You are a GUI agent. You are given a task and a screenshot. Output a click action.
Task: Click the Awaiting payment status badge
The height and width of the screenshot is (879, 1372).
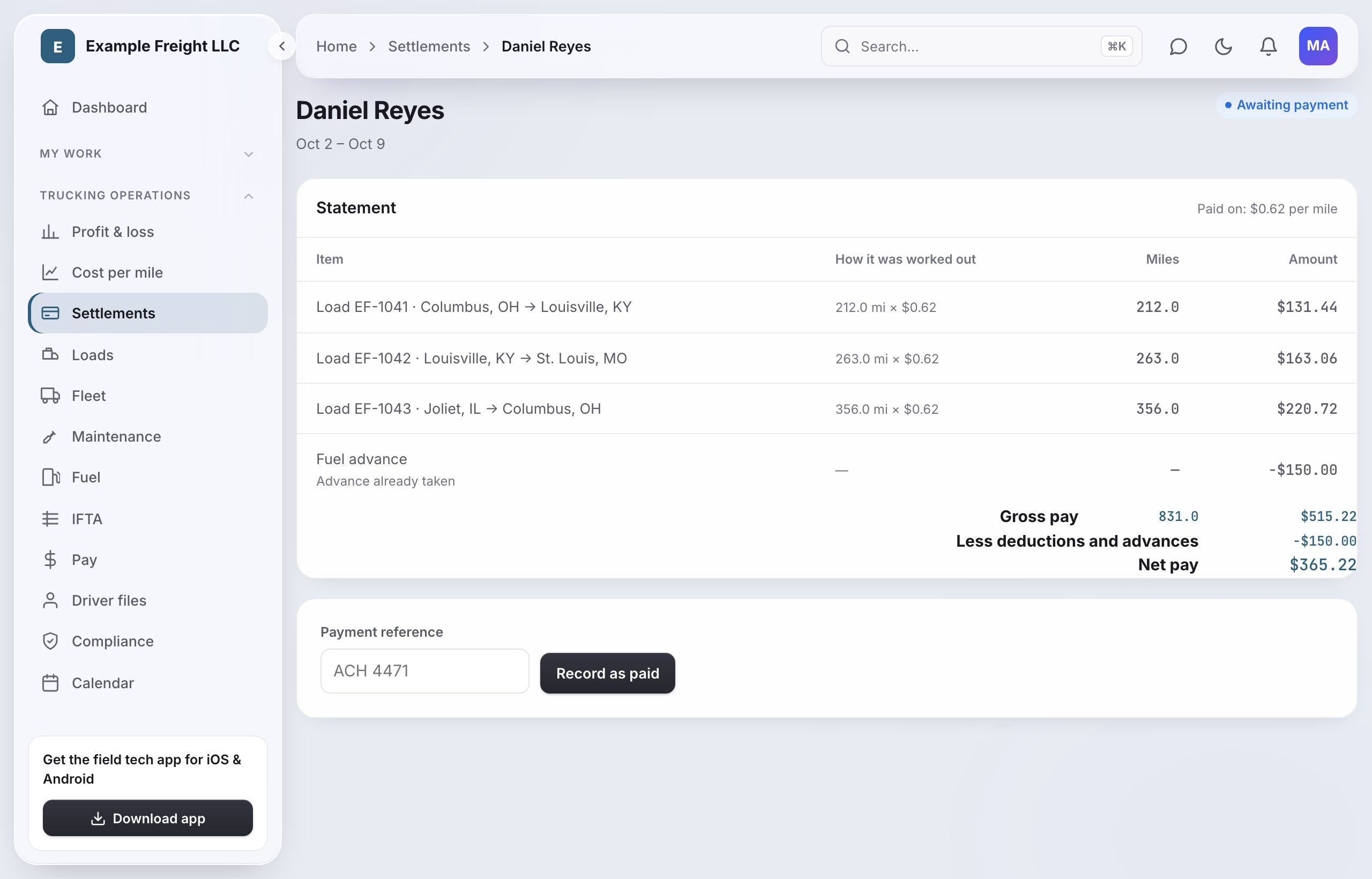pos(1286,105)
